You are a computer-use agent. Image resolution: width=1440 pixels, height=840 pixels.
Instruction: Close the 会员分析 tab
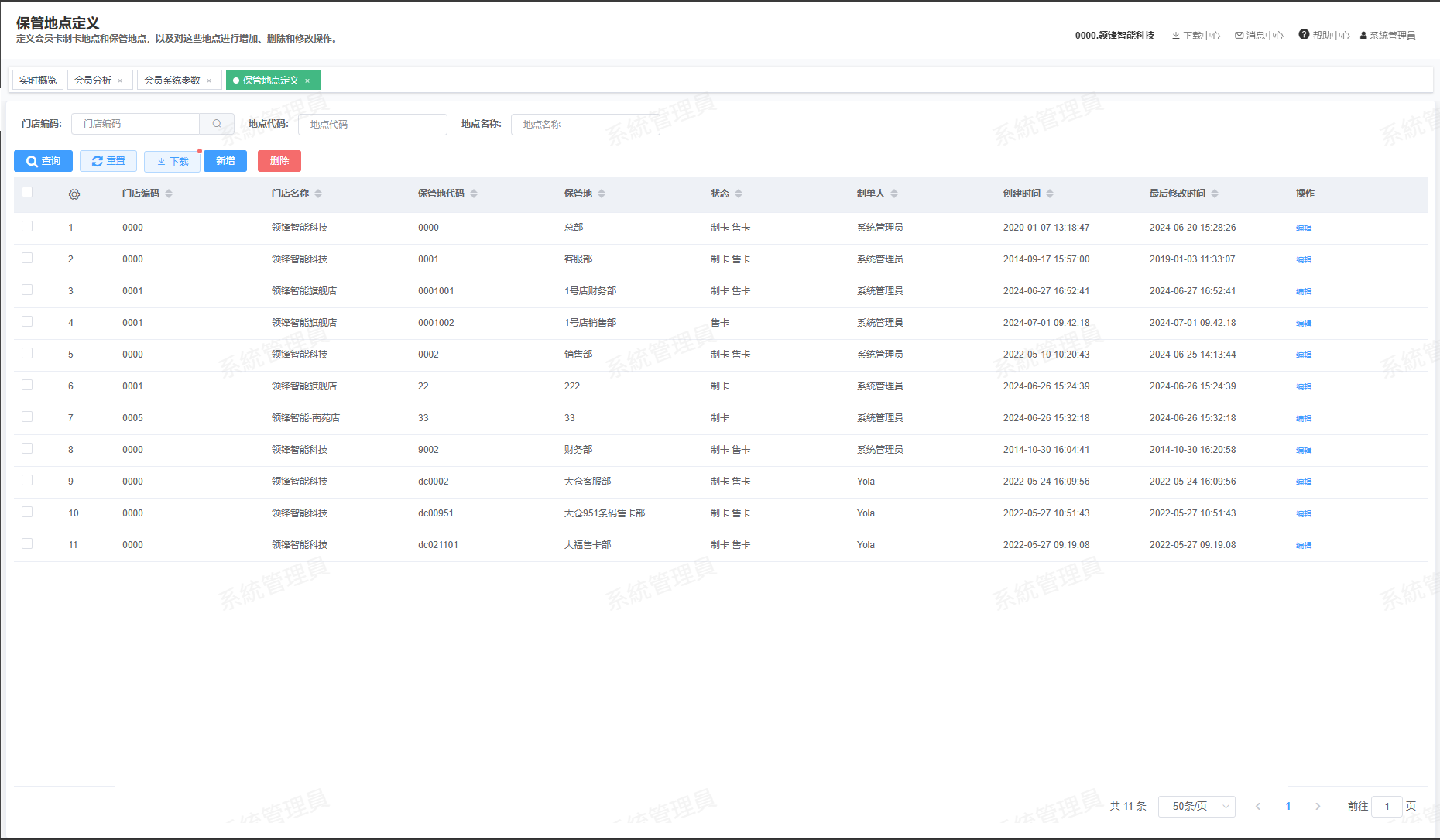click(120, 81)
